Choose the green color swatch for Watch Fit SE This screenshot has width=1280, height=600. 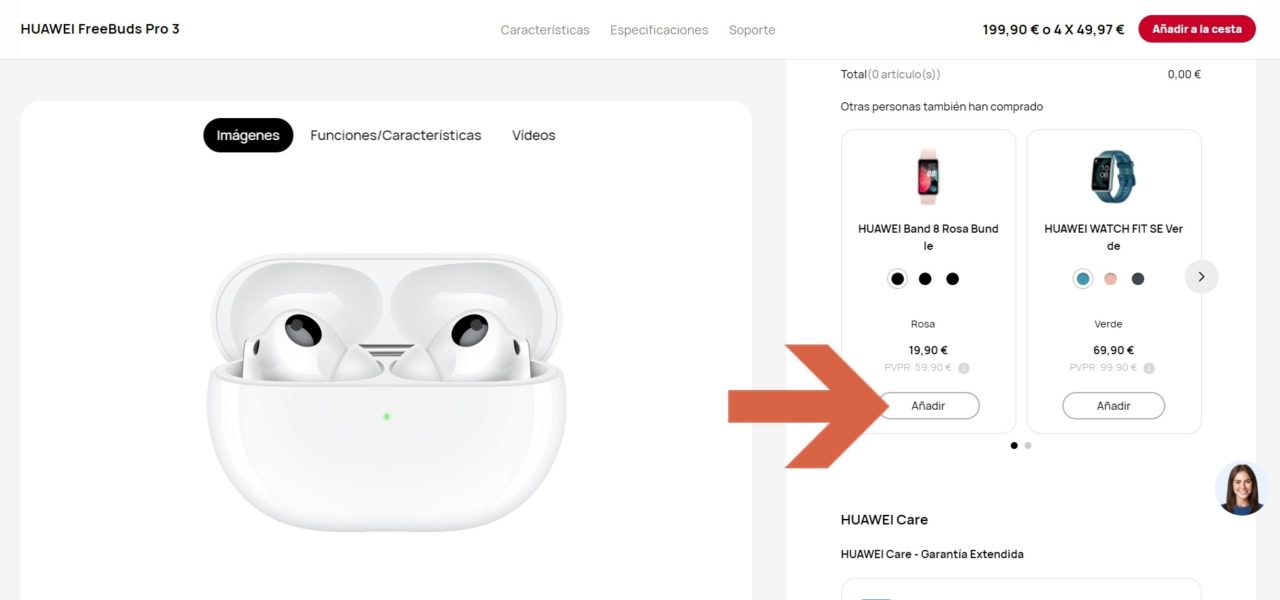click(x=1082, y=279)
